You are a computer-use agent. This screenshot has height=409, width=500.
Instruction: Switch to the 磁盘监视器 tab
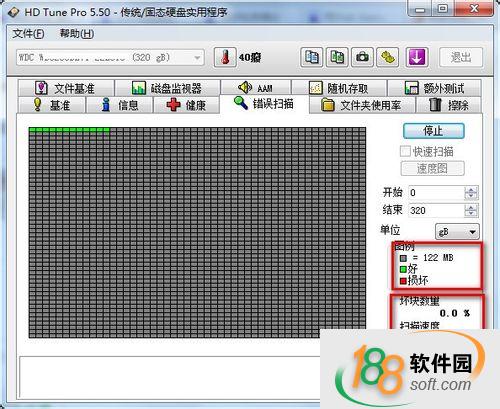pos(167,88)
